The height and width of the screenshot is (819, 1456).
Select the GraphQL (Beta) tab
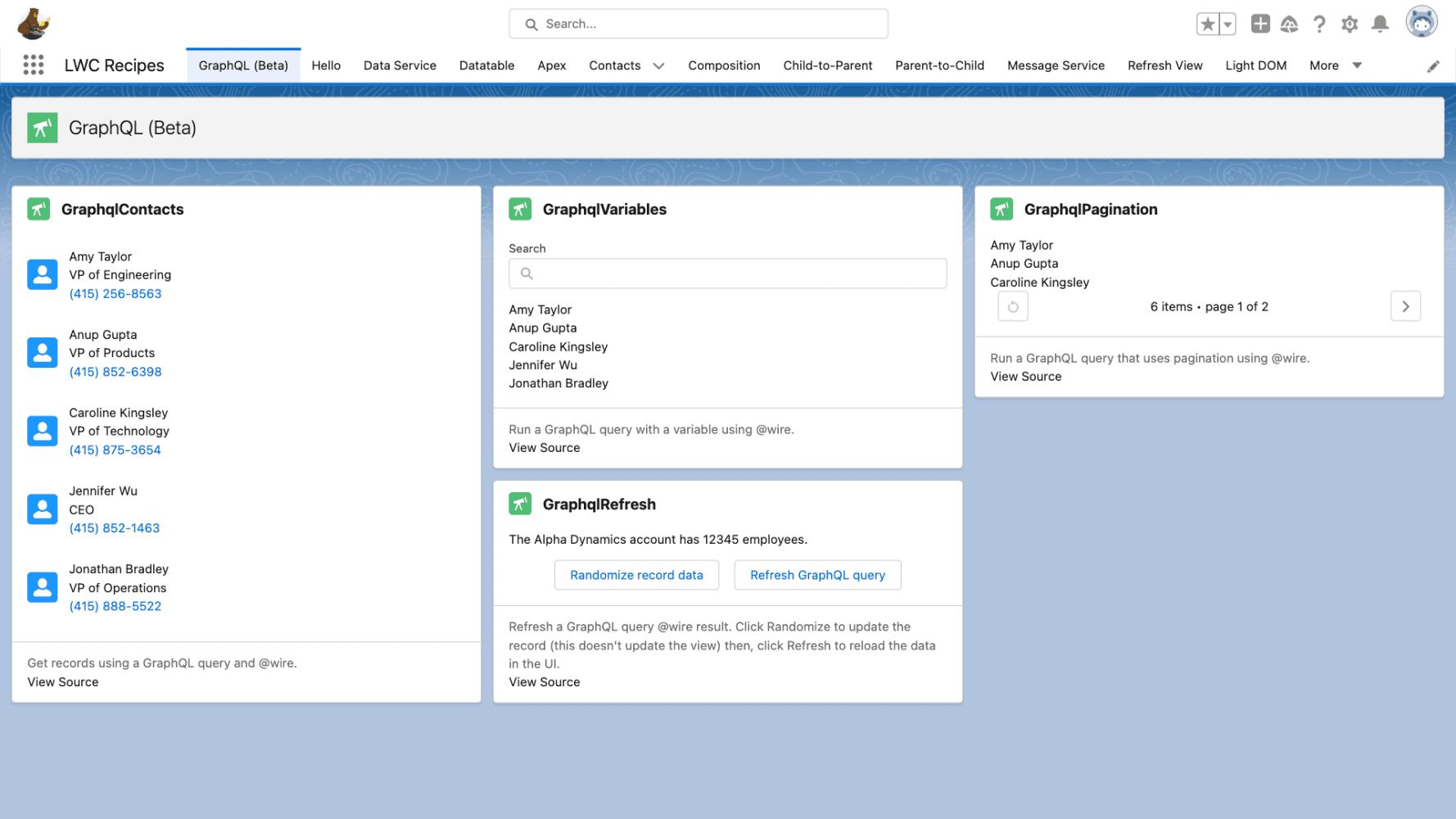point(243,66)
